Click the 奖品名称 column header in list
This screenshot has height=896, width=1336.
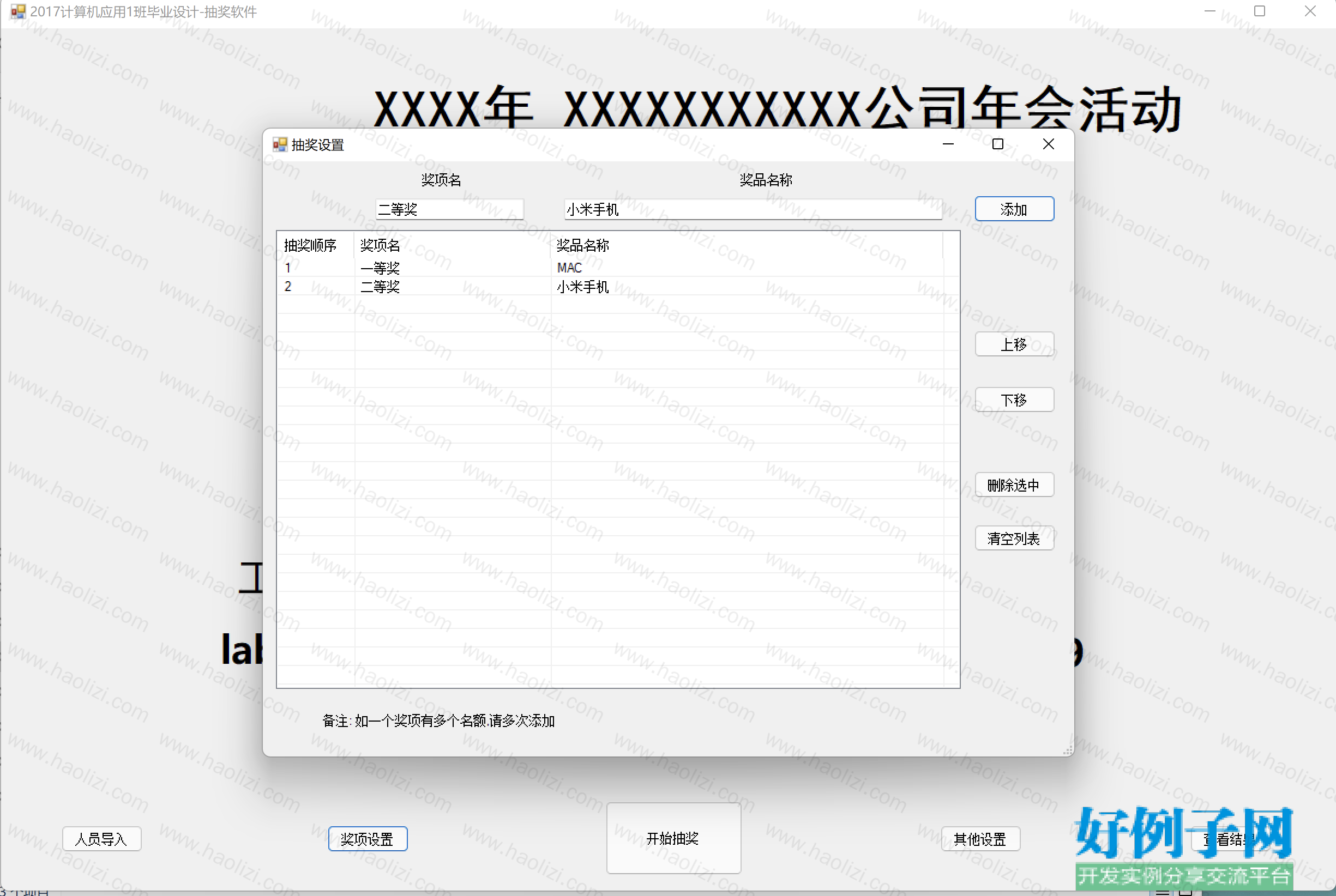tap(747, 245)
